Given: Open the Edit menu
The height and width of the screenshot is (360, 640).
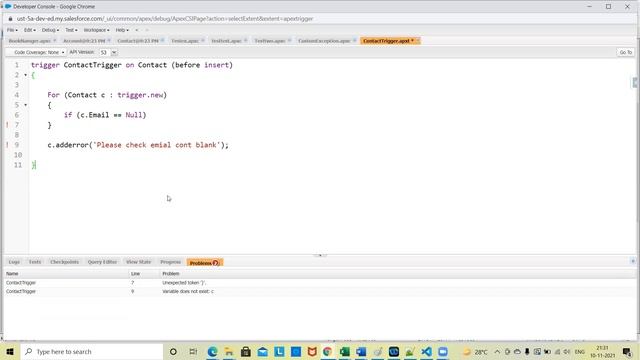Looking at the screenshot, I should (x=29, y=30).
